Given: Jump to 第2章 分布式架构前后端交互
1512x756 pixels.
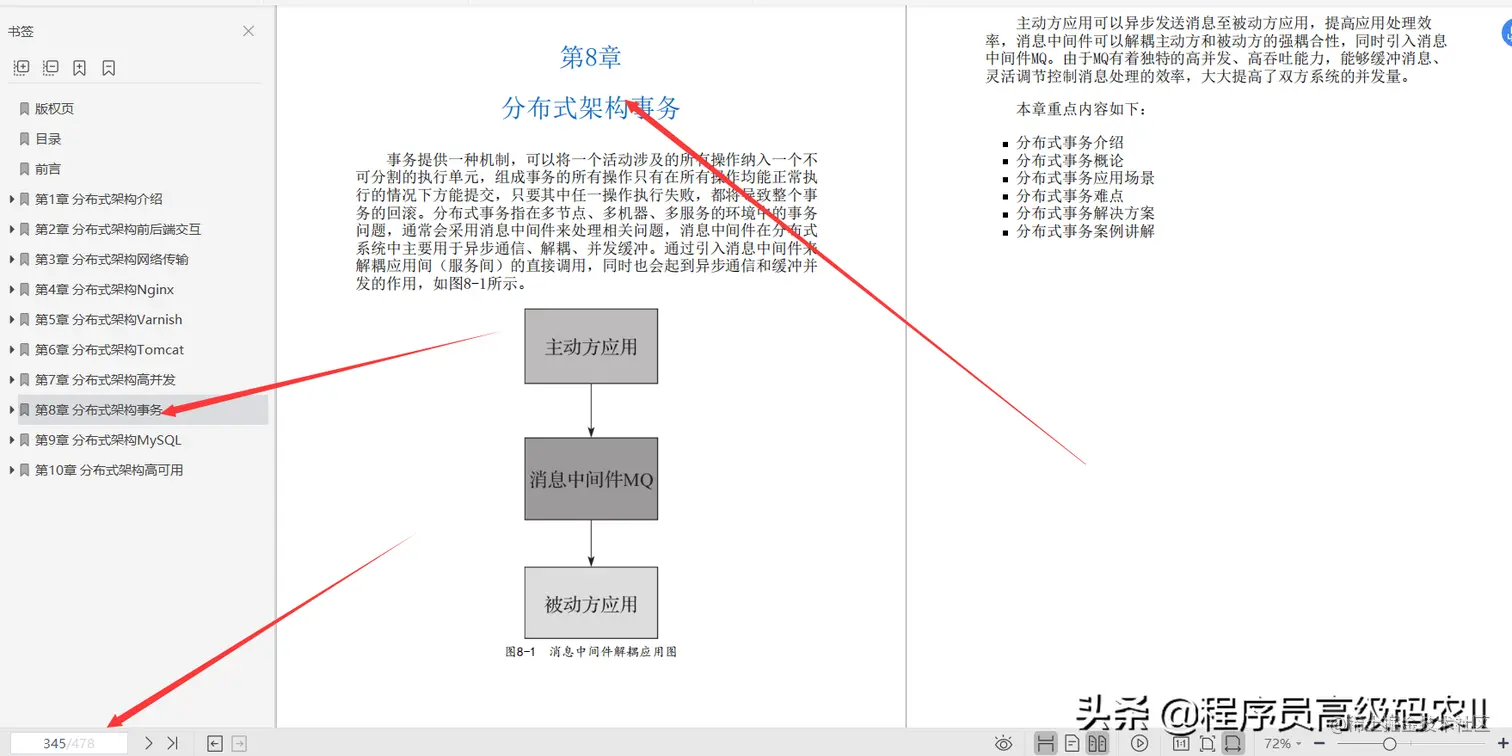Looking at the screenshot, I should [118, 229].
